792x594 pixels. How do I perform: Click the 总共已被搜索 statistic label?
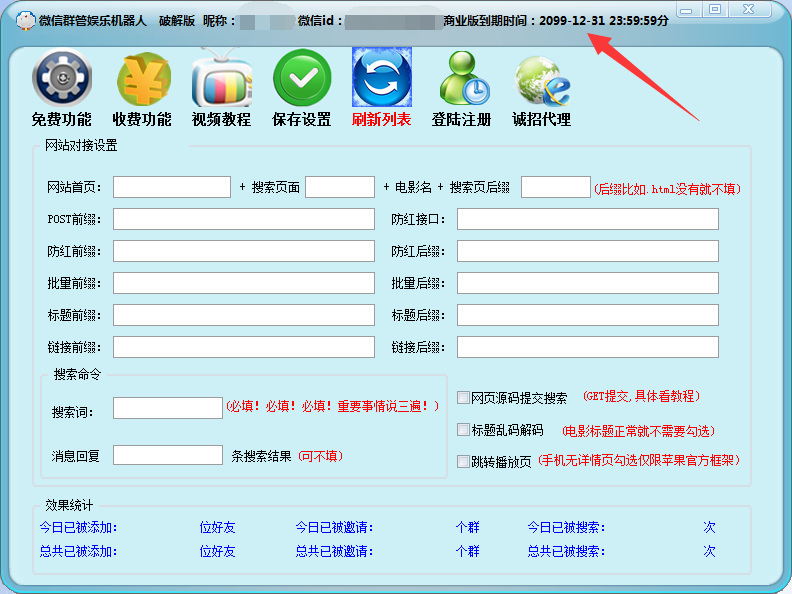click(566, 551)
